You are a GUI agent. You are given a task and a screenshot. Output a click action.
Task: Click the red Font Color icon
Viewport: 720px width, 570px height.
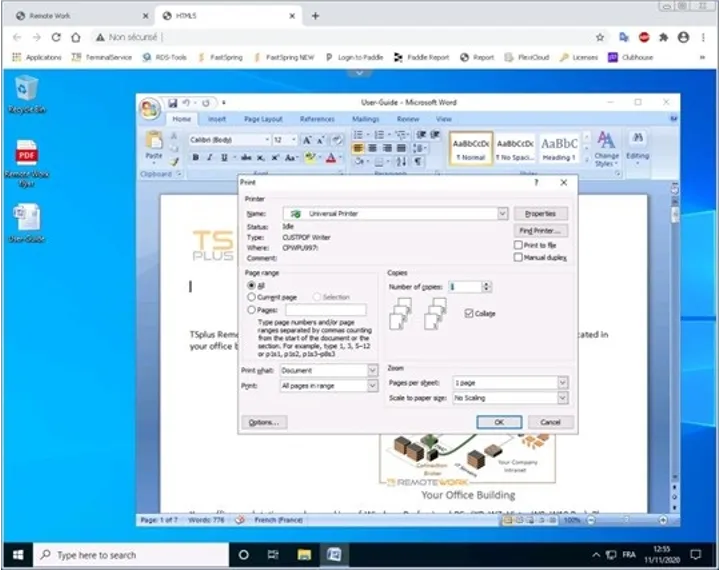tap(331, 158)
